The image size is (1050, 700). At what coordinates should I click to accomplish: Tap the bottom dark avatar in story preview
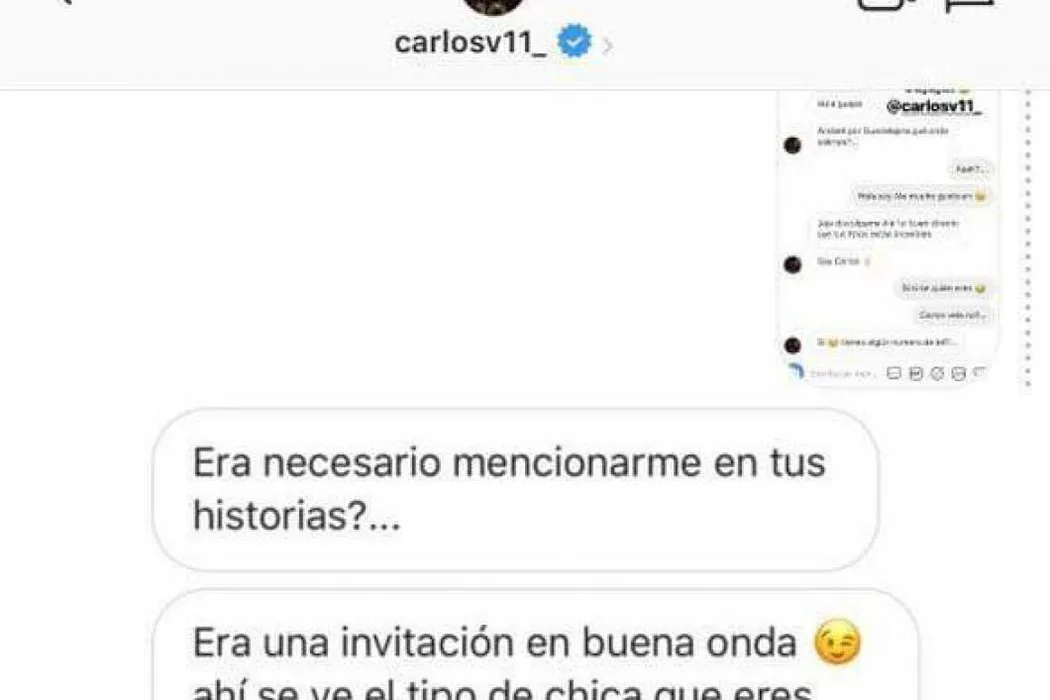point(792,345)
